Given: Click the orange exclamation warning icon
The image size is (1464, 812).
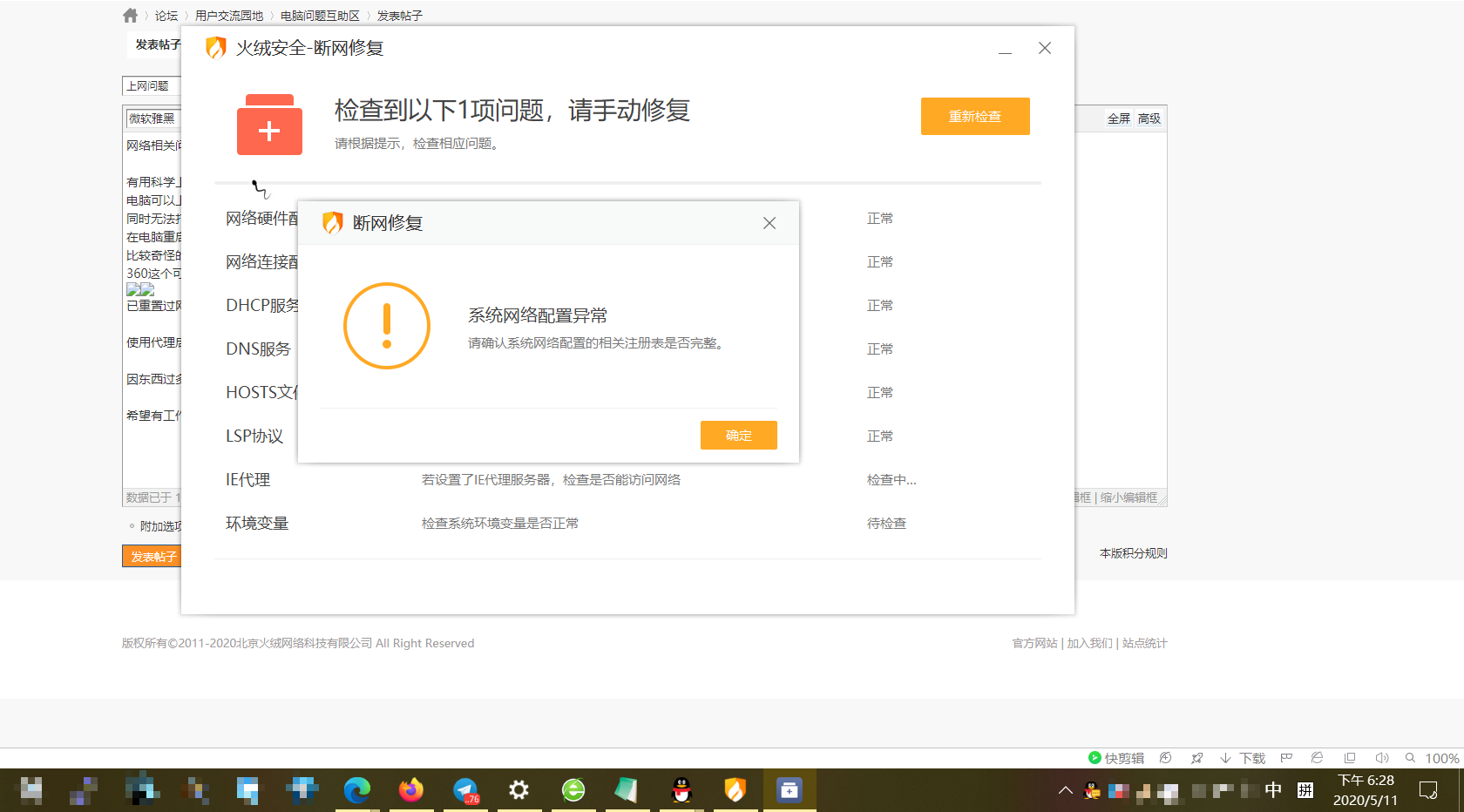Looking at the screenshot, I should pos(387,326).
